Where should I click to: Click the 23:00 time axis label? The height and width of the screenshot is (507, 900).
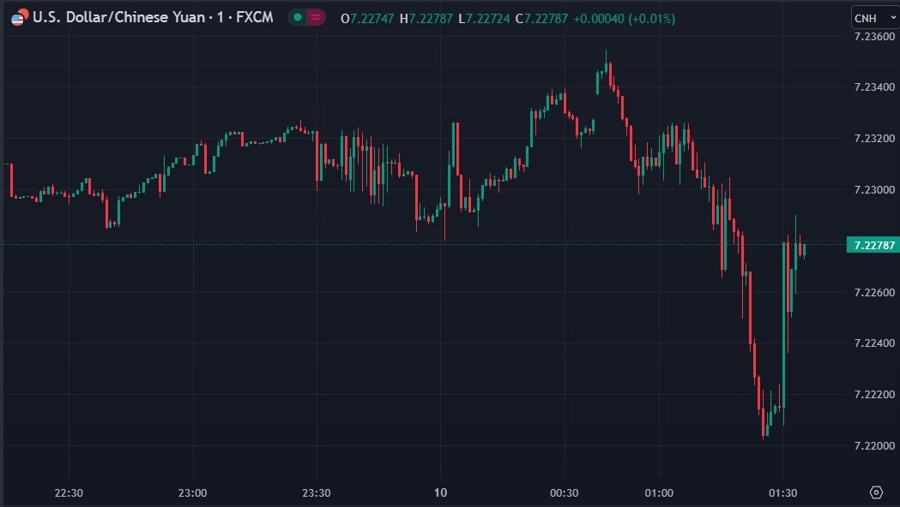click(x=192, y=493)
